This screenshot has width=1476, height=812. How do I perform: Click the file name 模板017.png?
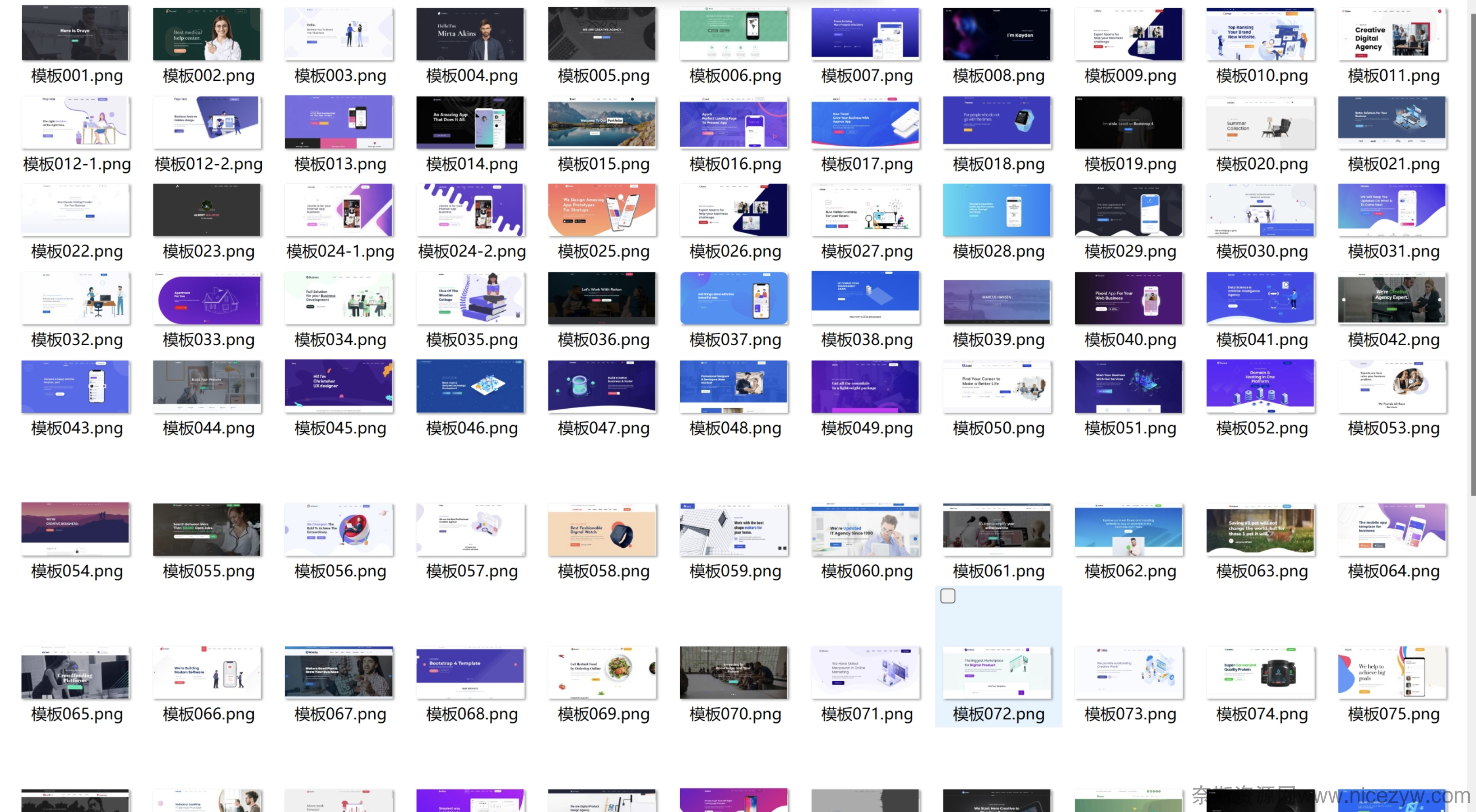867,164
